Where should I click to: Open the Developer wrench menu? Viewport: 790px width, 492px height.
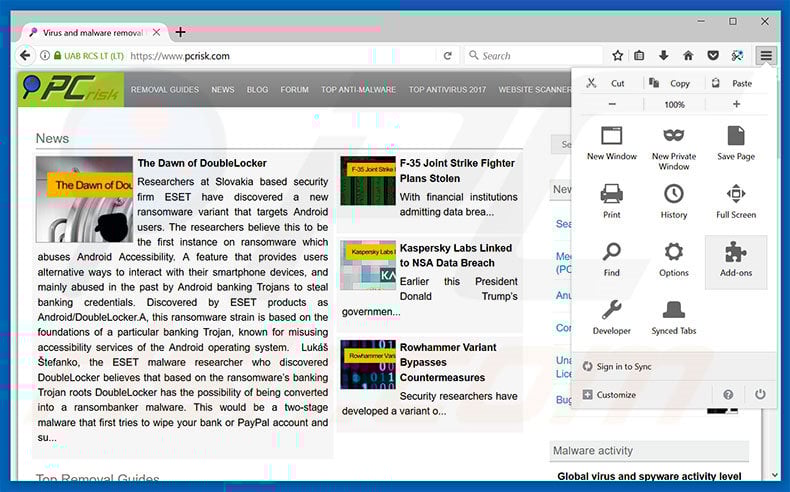612,318
